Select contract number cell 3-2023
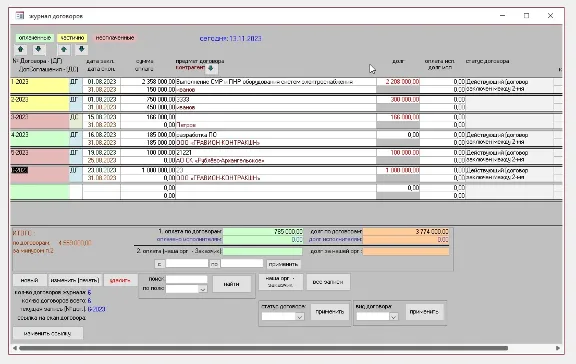This screenshot has height=364, width=576. pos(40,121)
